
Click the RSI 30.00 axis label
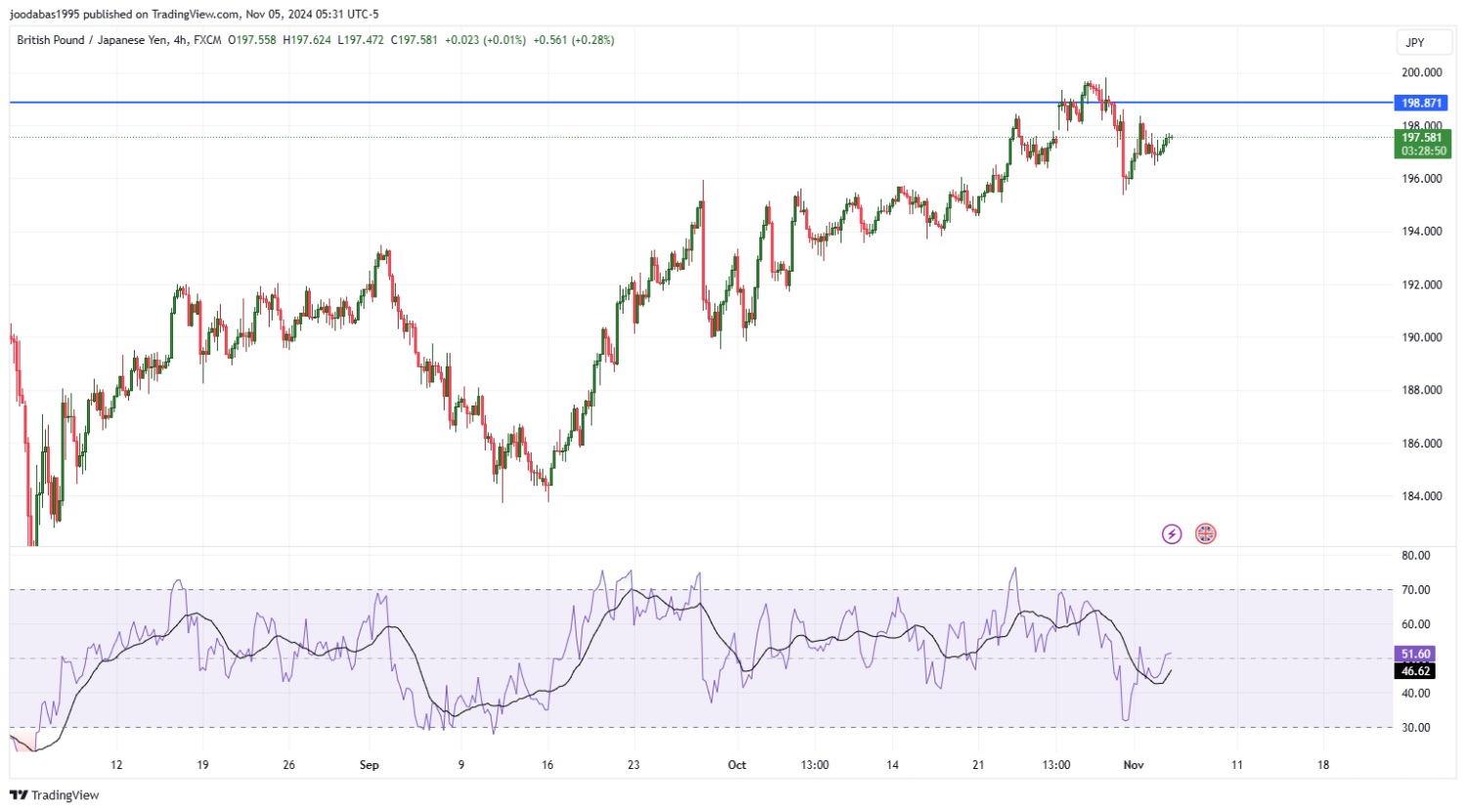1416,728
